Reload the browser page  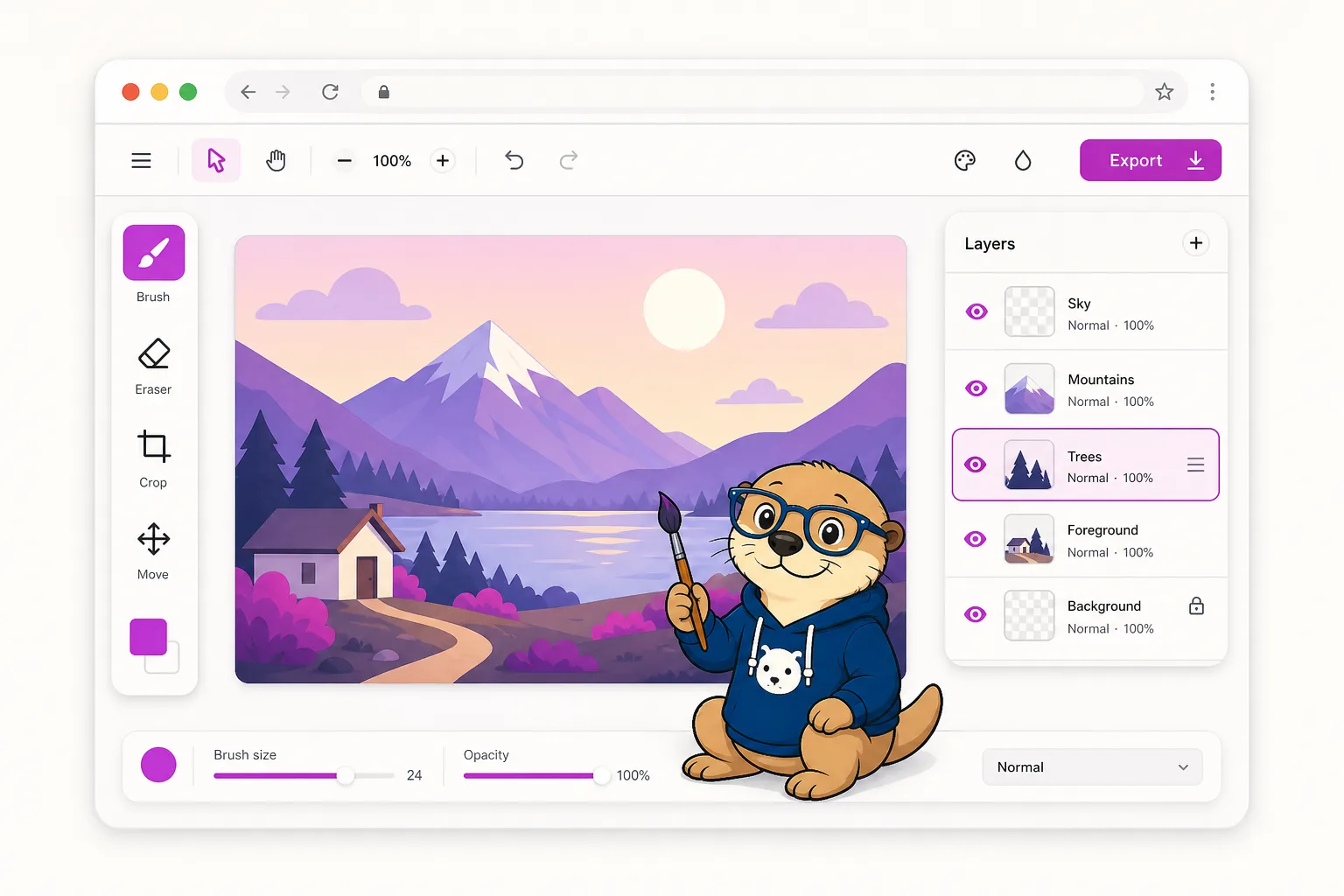tap(330, 92)
